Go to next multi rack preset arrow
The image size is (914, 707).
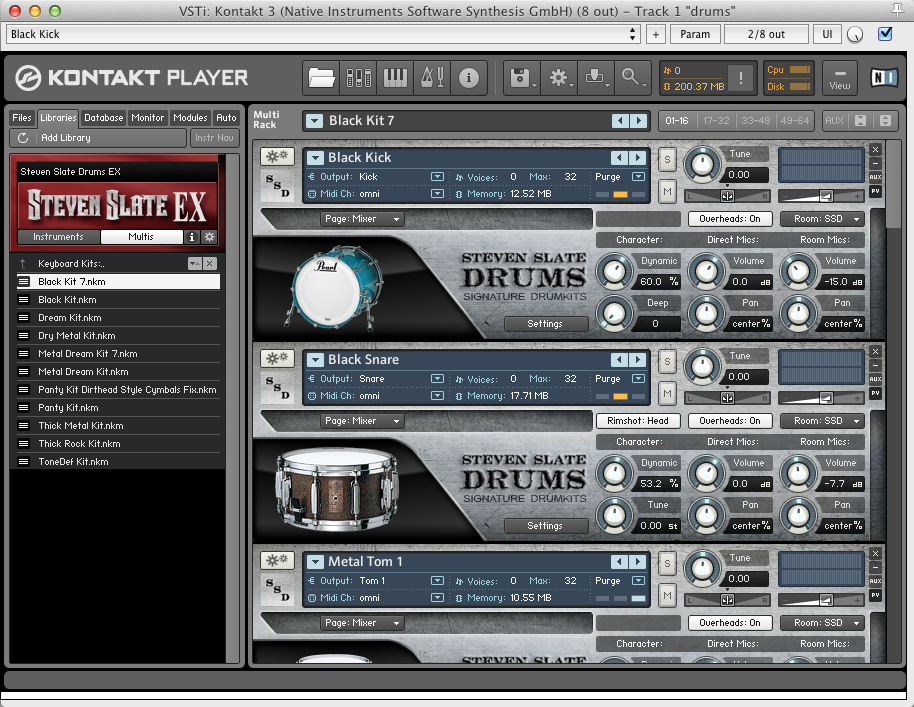pos(639,121)
